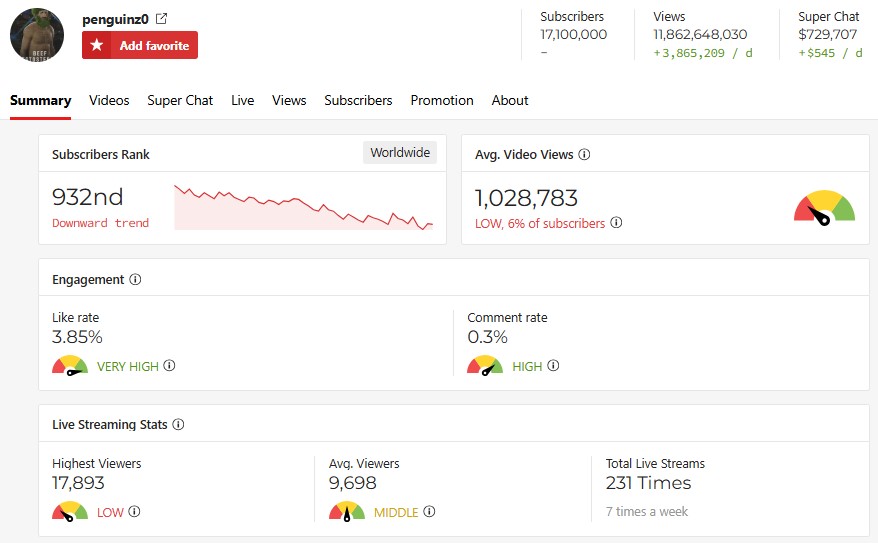Click info icon next to LOW, 6% of subscribers
Screen dimensions: 878x543
point(616,223)
